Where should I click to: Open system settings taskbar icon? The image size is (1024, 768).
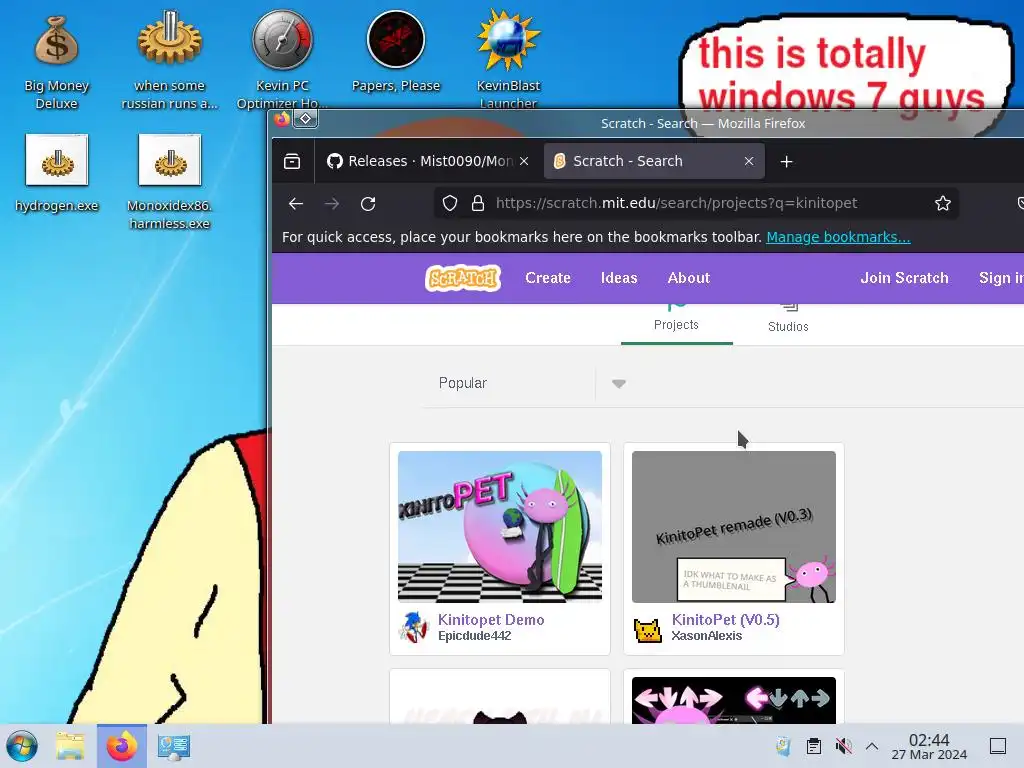(x=174, y=746)
